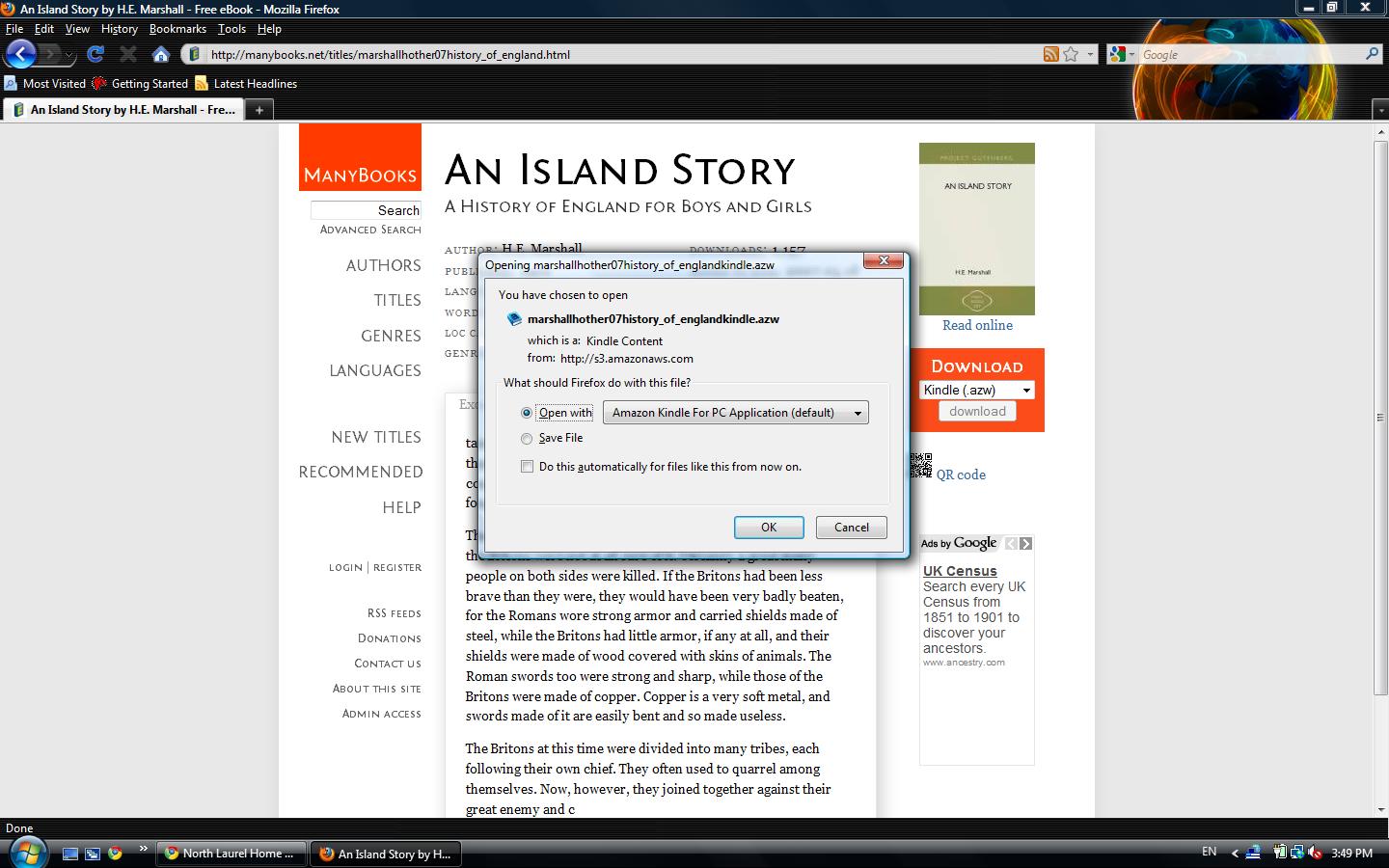Open the Edit menu

pos(44,29)
